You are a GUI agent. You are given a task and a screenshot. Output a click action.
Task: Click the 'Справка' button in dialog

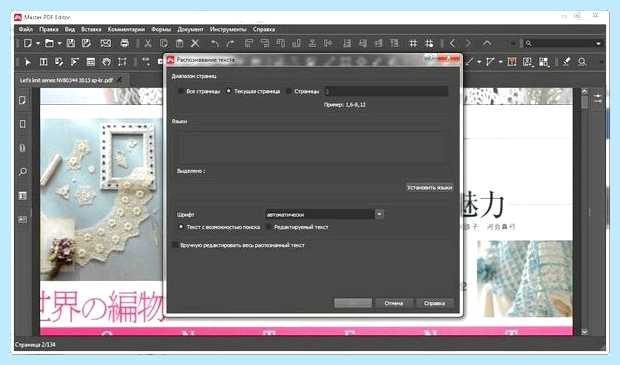(x=435, y=303)
